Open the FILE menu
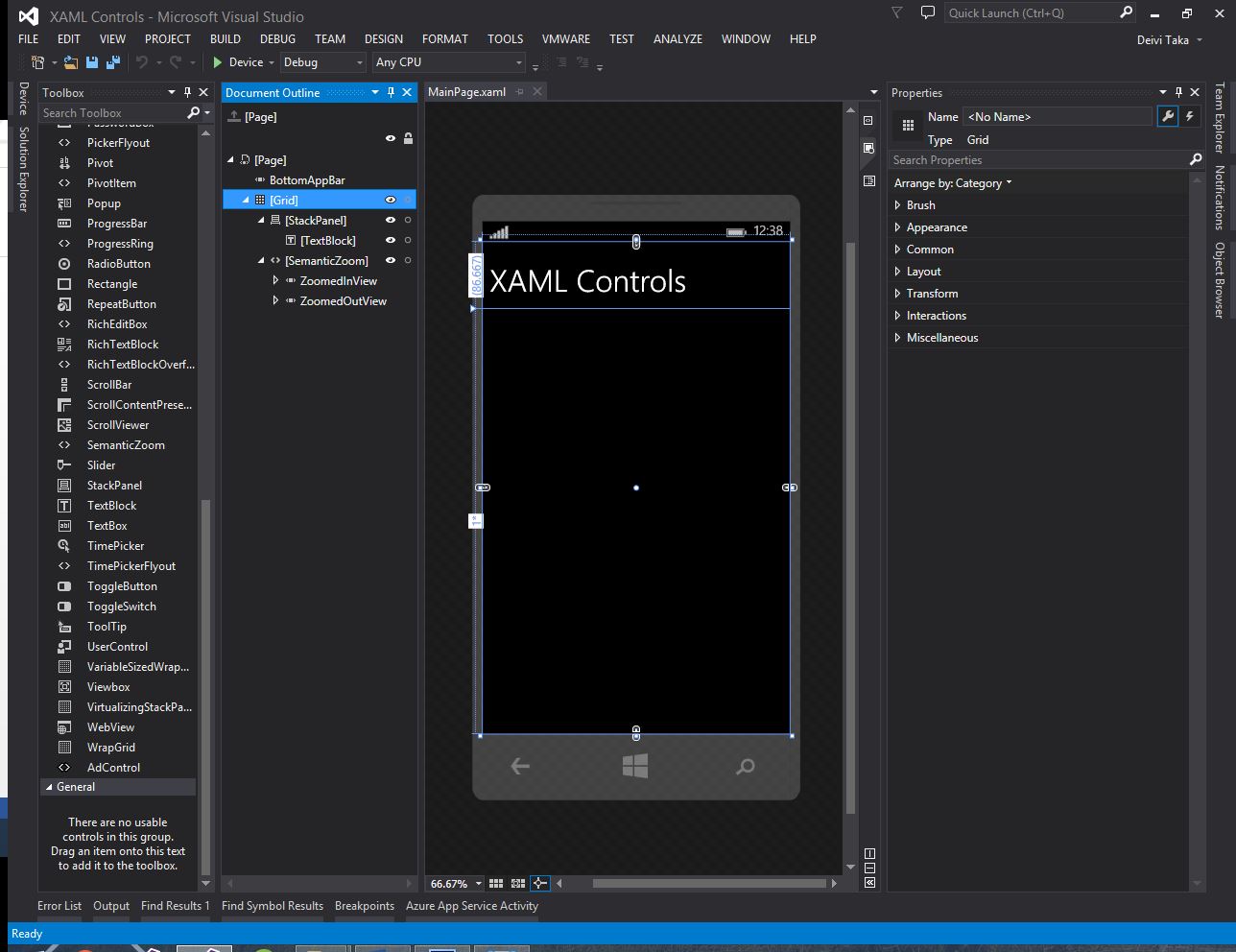Viewport: 1236px width, 952px height. [x=29, y=39]
